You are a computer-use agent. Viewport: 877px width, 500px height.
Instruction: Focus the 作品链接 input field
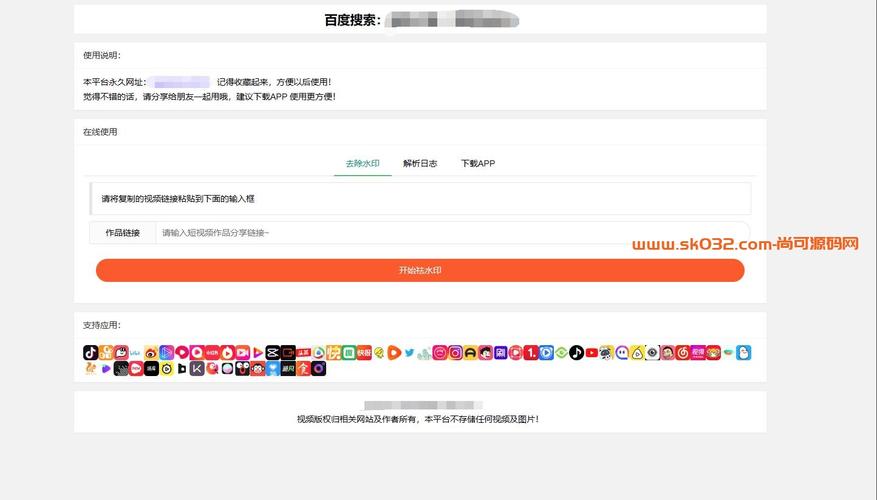[452, 233]
